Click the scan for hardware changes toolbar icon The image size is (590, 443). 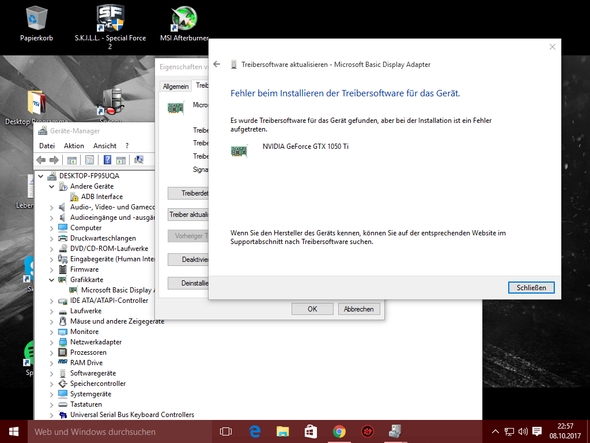click(139, 160)
